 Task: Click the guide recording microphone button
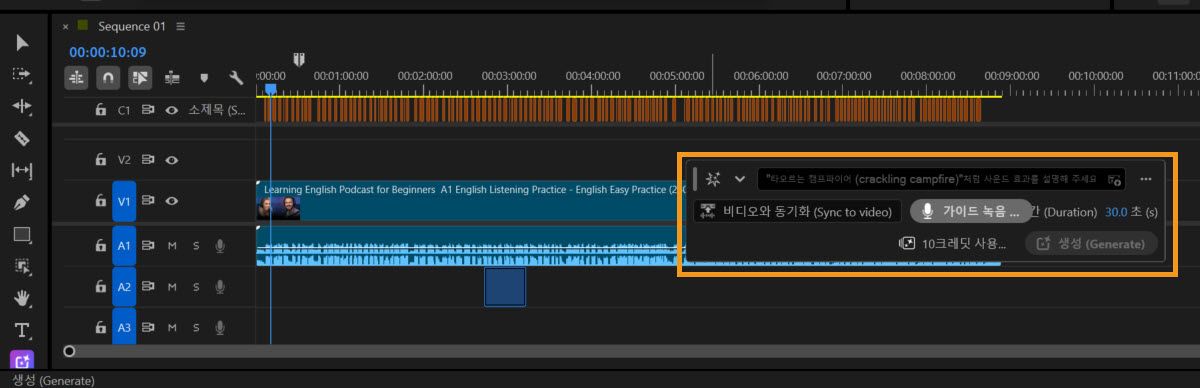click(x=970, y=212)
